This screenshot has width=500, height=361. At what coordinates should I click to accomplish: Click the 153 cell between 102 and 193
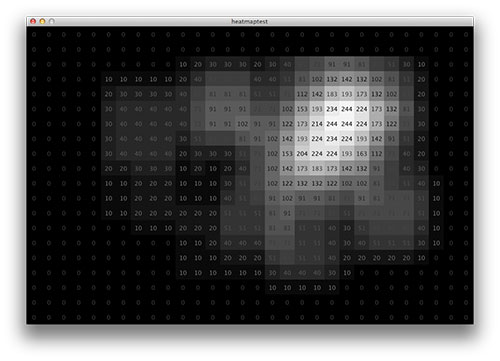click(x=302, y=109)
